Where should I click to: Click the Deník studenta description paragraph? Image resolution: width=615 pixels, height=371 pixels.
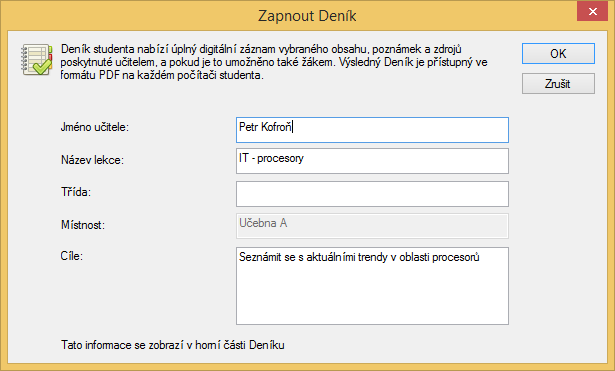tap(274, 62)
